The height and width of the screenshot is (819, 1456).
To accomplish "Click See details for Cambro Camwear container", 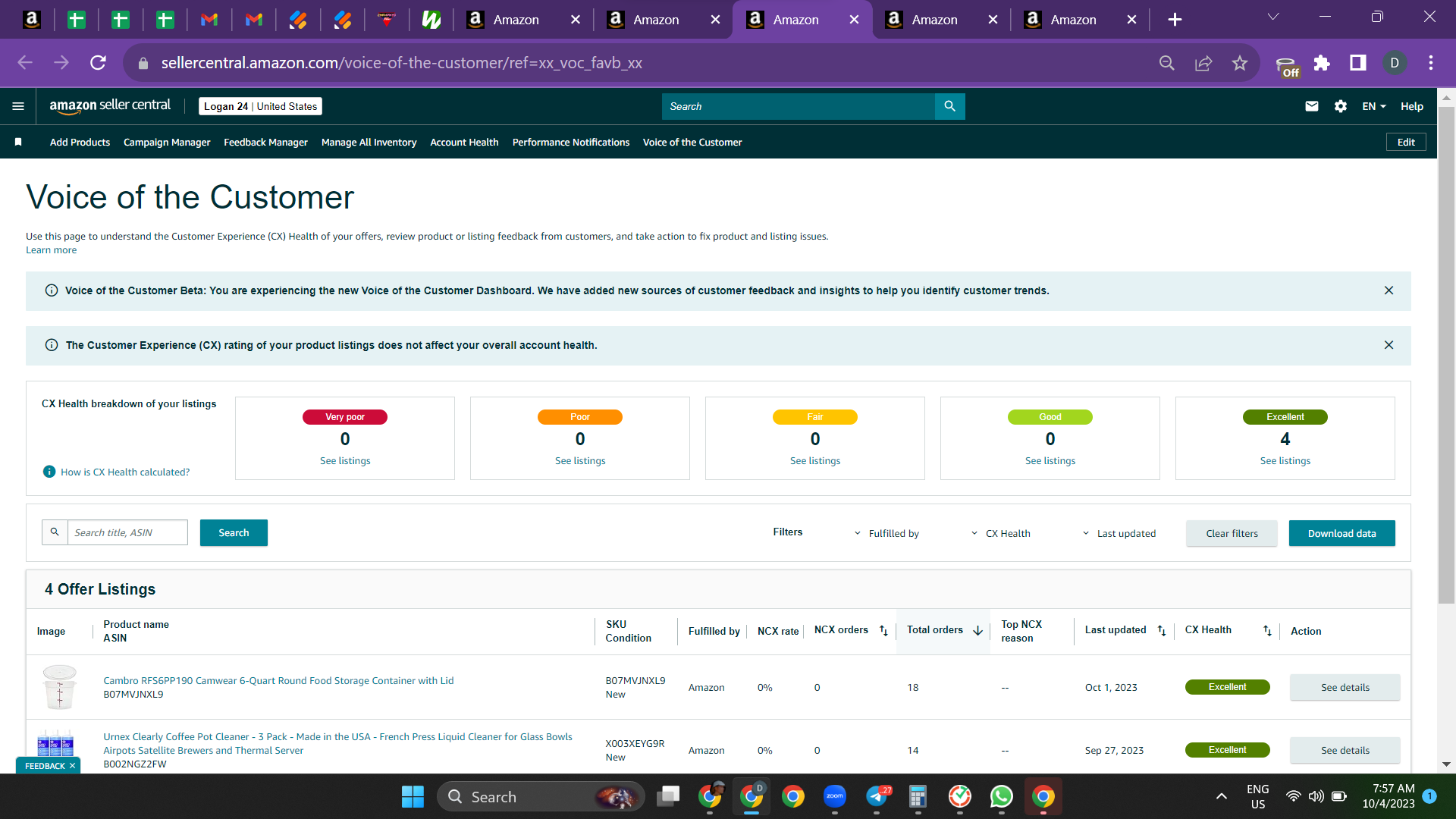I will tap(1345, 687).
